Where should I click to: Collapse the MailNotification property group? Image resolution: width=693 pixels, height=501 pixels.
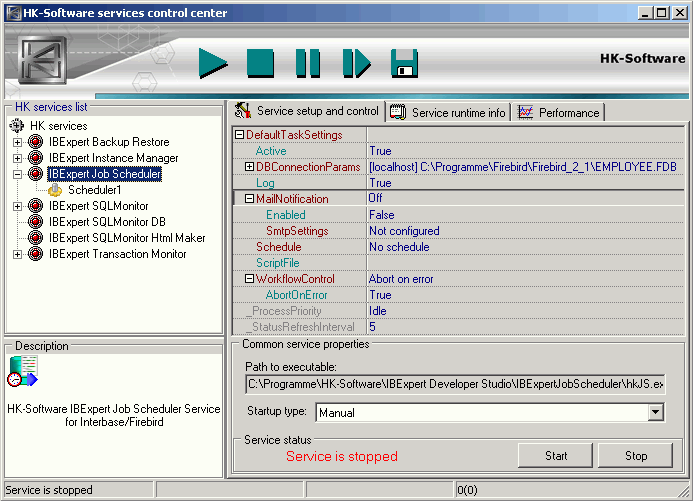pos(249,199)
